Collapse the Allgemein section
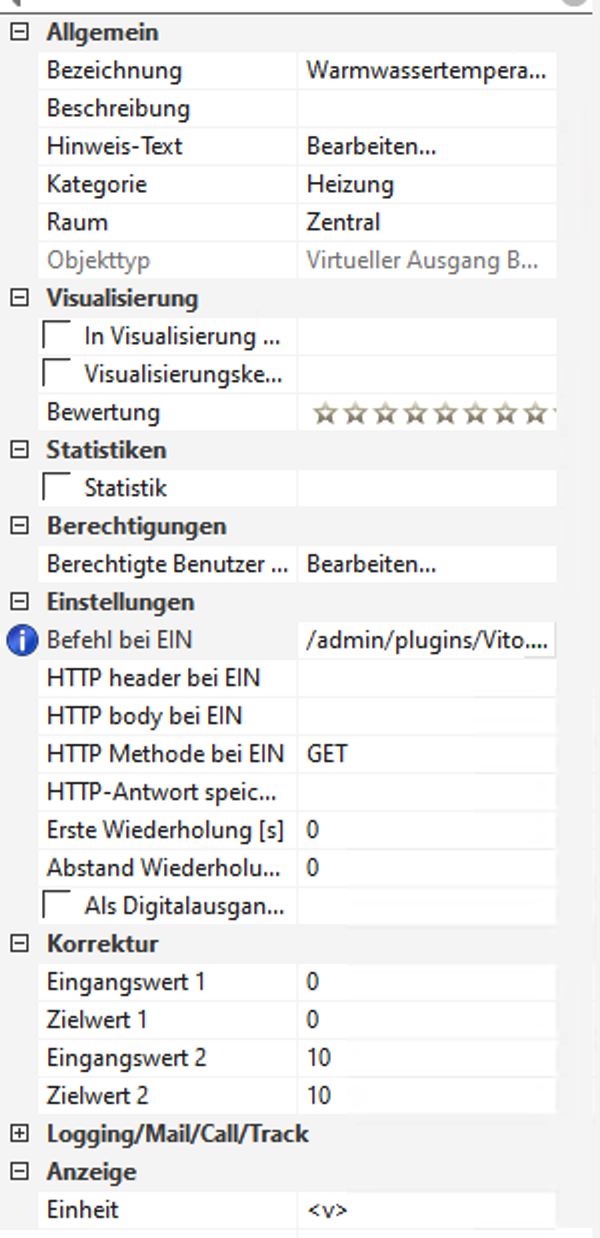This screenshot has height=1238, width=600. coord(18,33)
